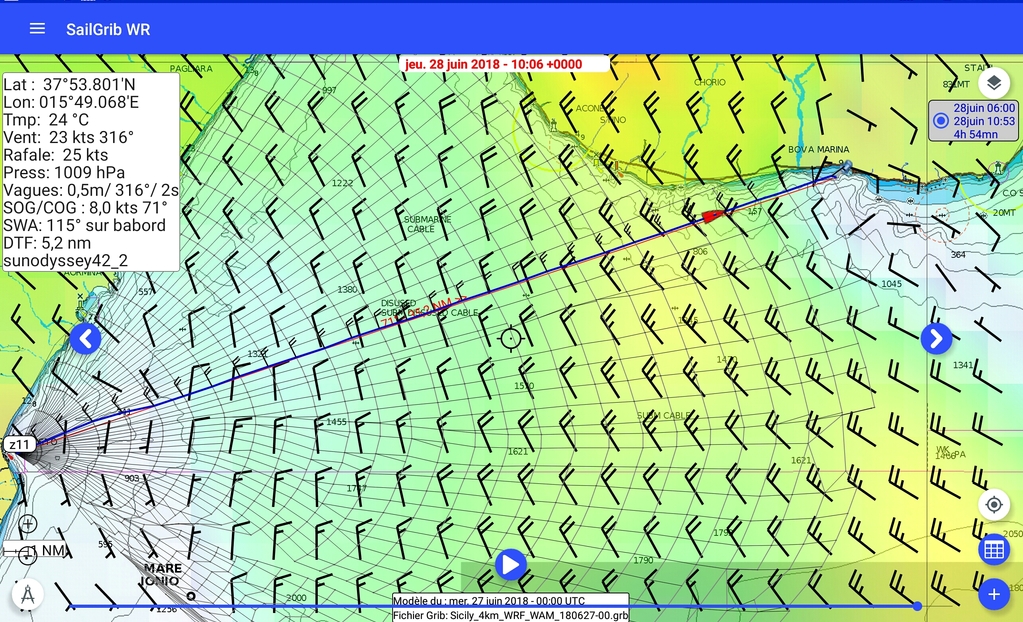Open the map layers selector
1023x622 pixels.
coord(993,82)
